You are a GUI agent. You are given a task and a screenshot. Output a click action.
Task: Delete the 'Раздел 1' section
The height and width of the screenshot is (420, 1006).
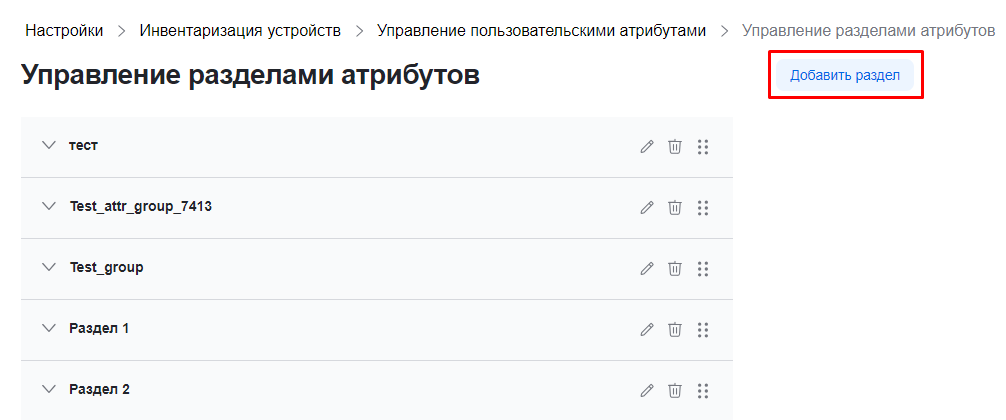[x=675, y=329]
